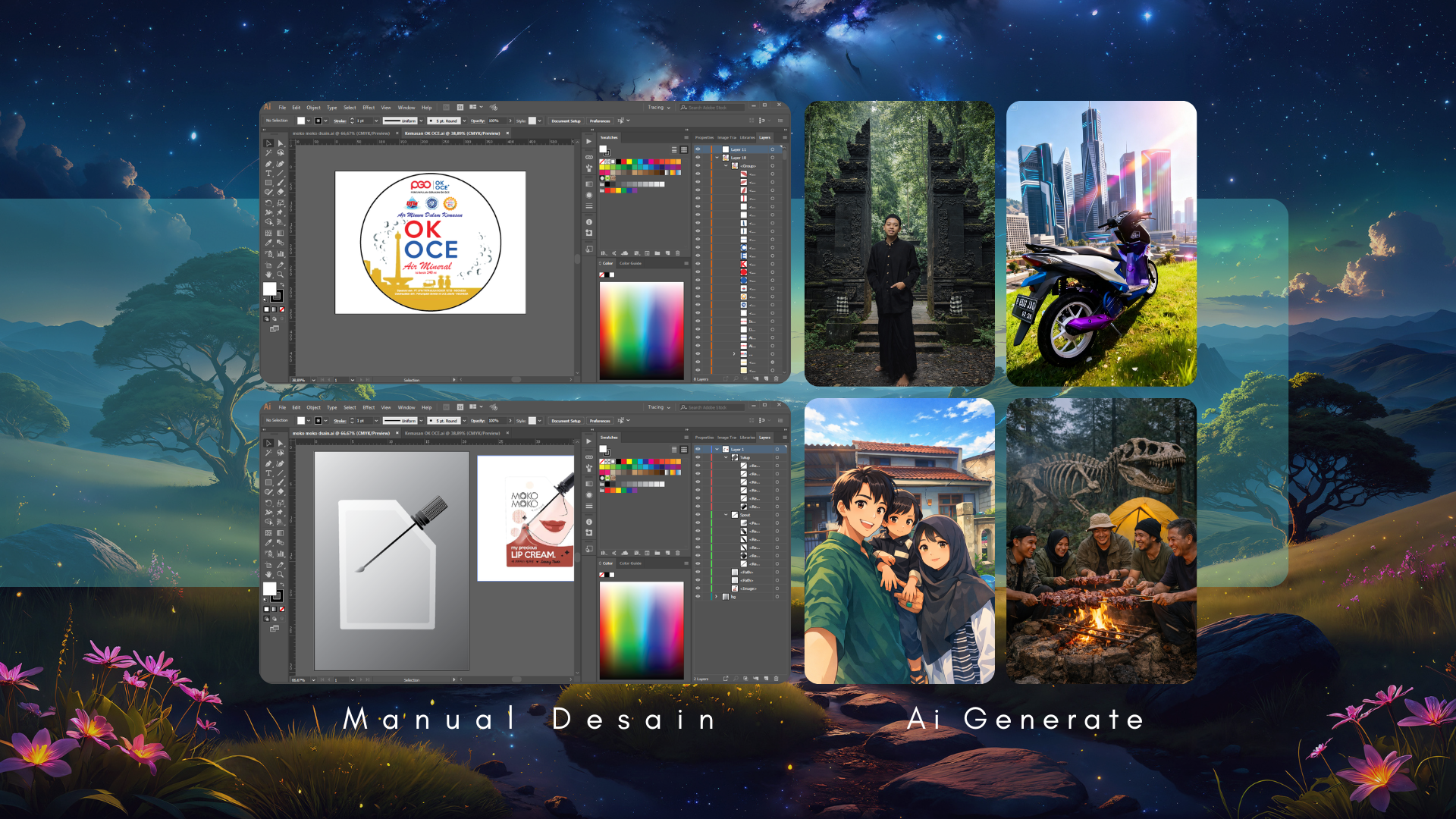Pick the Eraser tool in OK OCE window
1456x819 pixels.
pyautogui.click(x=281, y=193)
